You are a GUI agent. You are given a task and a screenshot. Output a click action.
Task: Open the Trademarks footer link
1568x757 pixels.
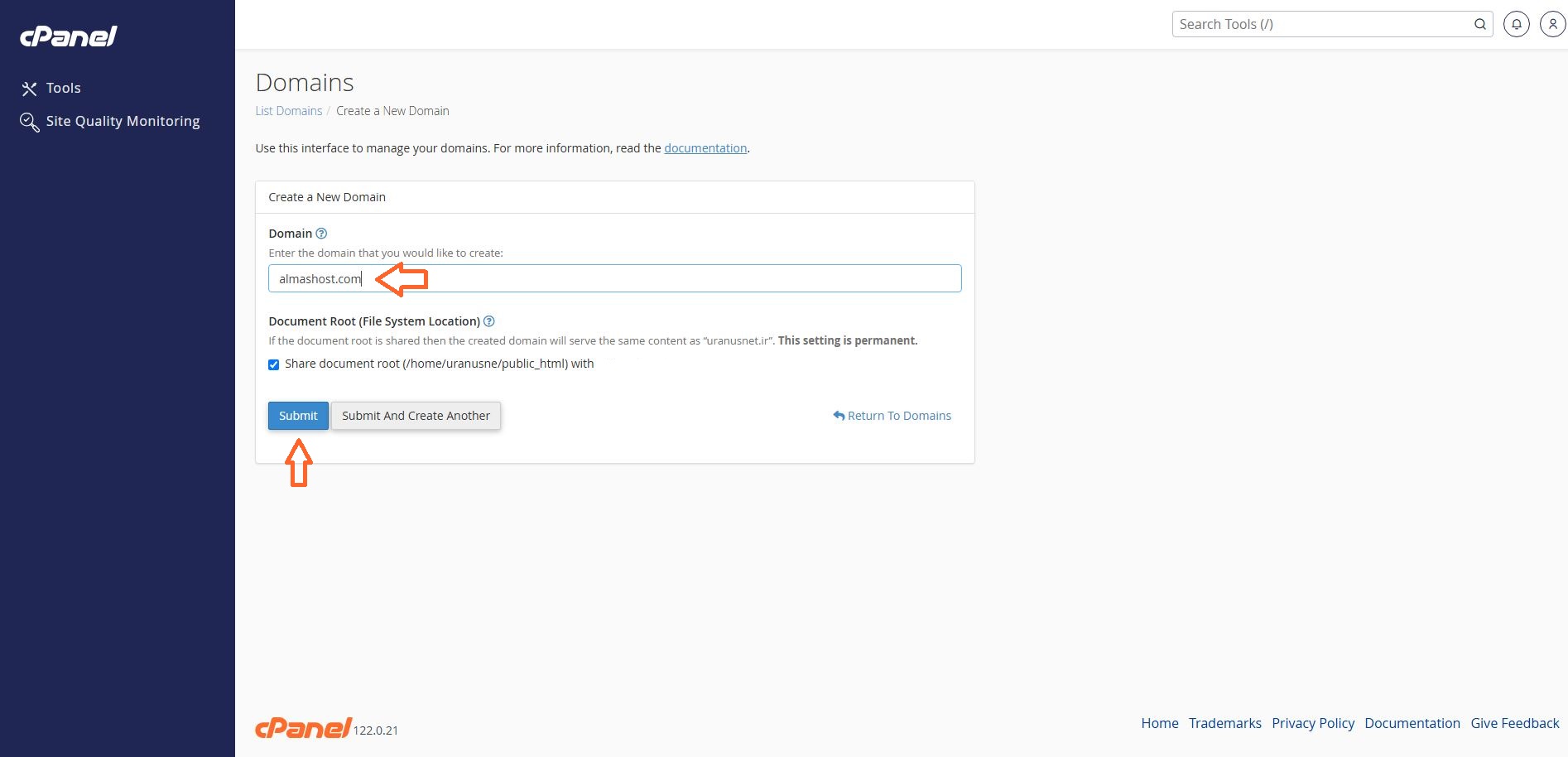point(1224,723)
